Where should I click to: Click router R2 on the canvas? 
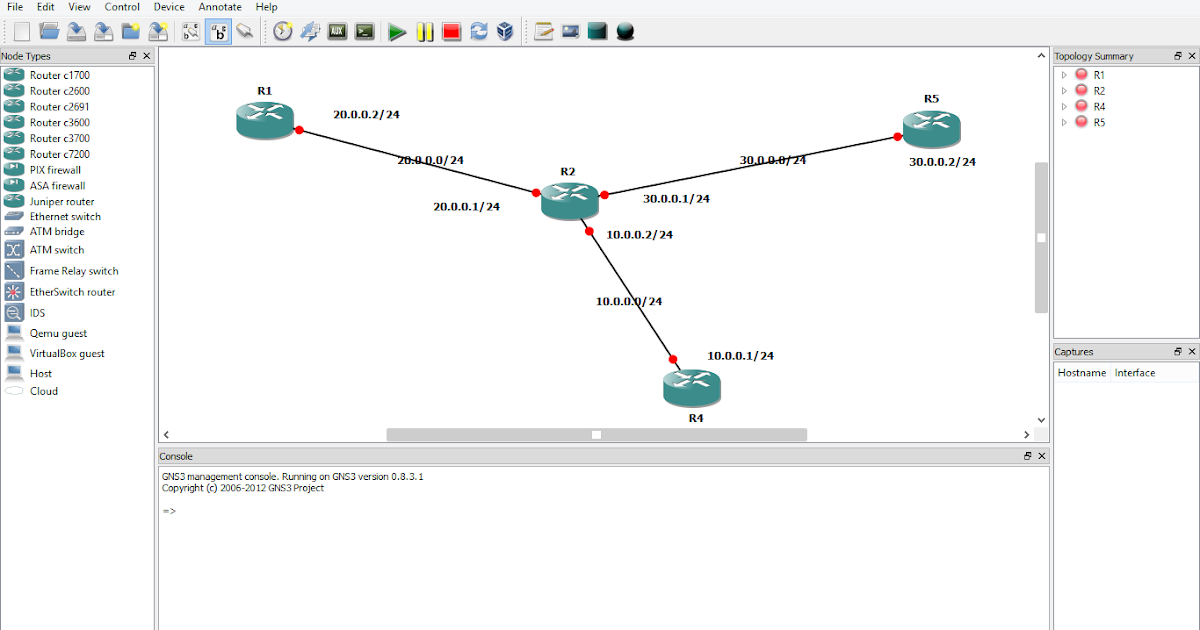pos(569,201)
